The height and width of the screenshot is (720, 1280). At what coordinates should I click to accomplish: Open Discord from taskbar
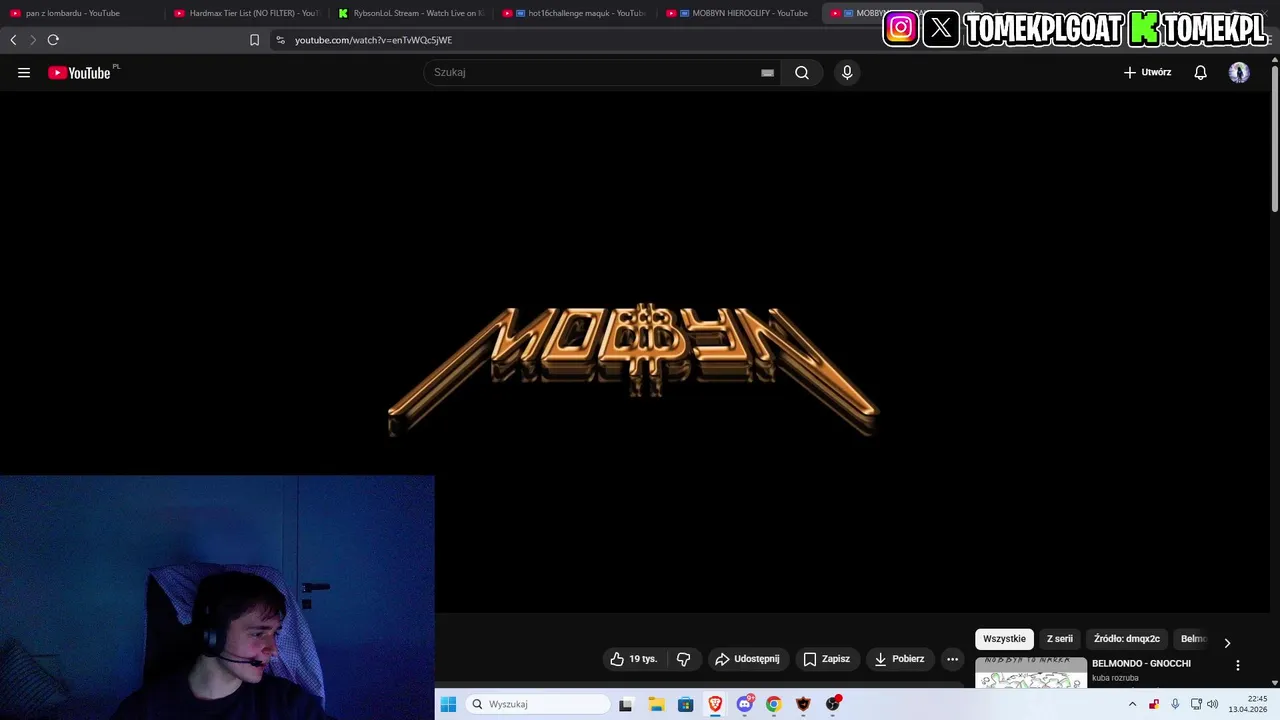[x=745, y=704]
